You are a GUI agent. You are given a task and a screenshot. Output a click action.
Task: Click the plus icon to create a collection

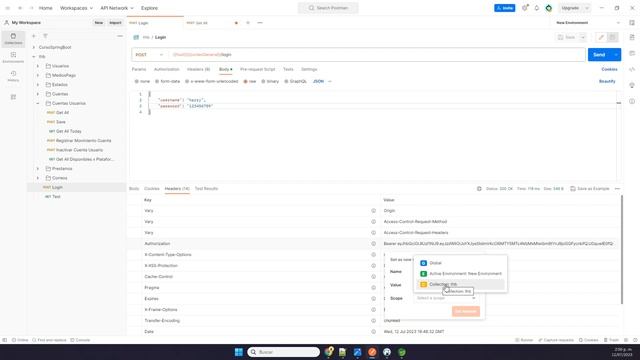[x=34, y=36]
